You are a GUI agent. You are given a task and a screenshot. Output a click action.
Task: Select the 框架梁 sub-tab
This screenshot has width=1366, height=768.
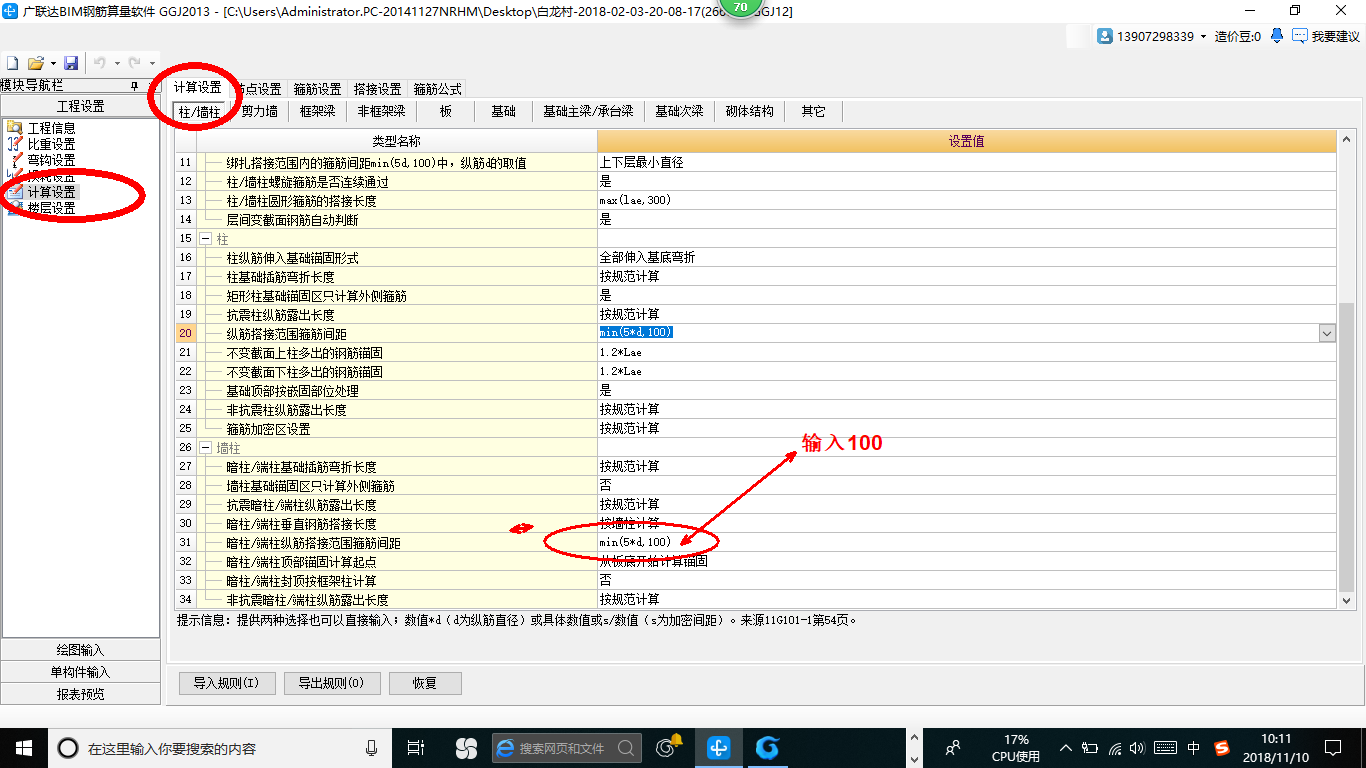click(317, 111)
